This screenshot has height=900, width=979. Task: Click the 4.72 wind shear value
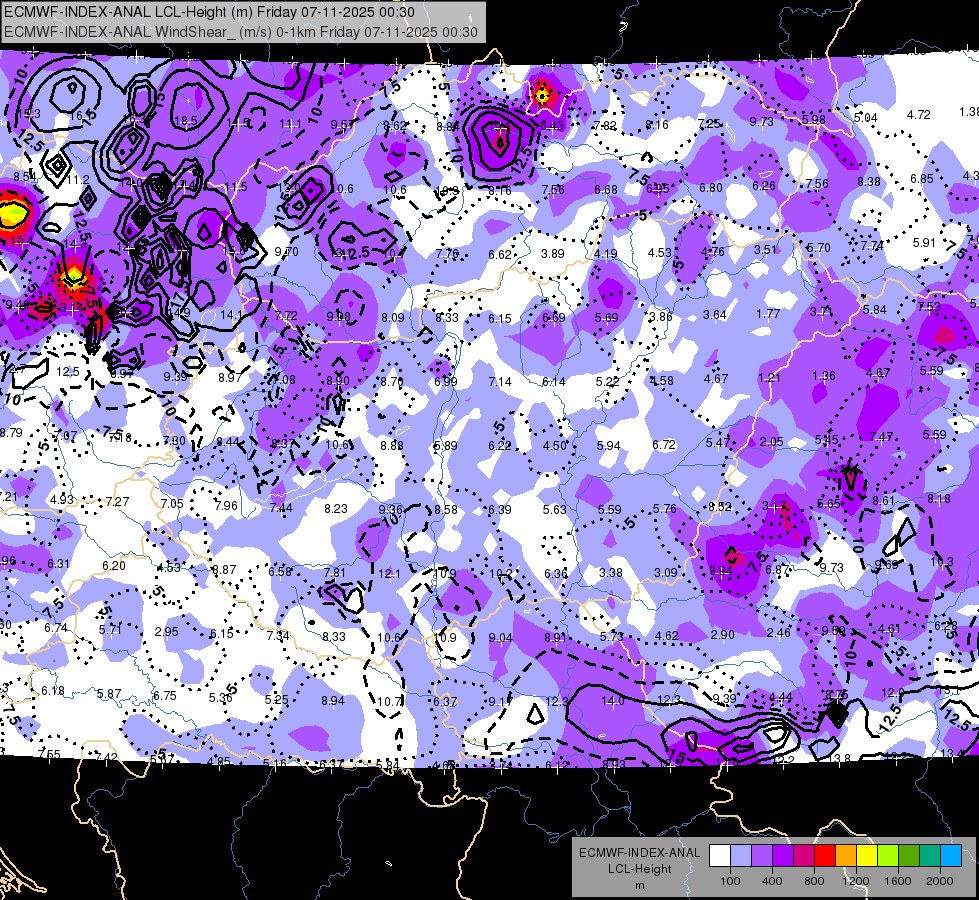coord(918,115)
